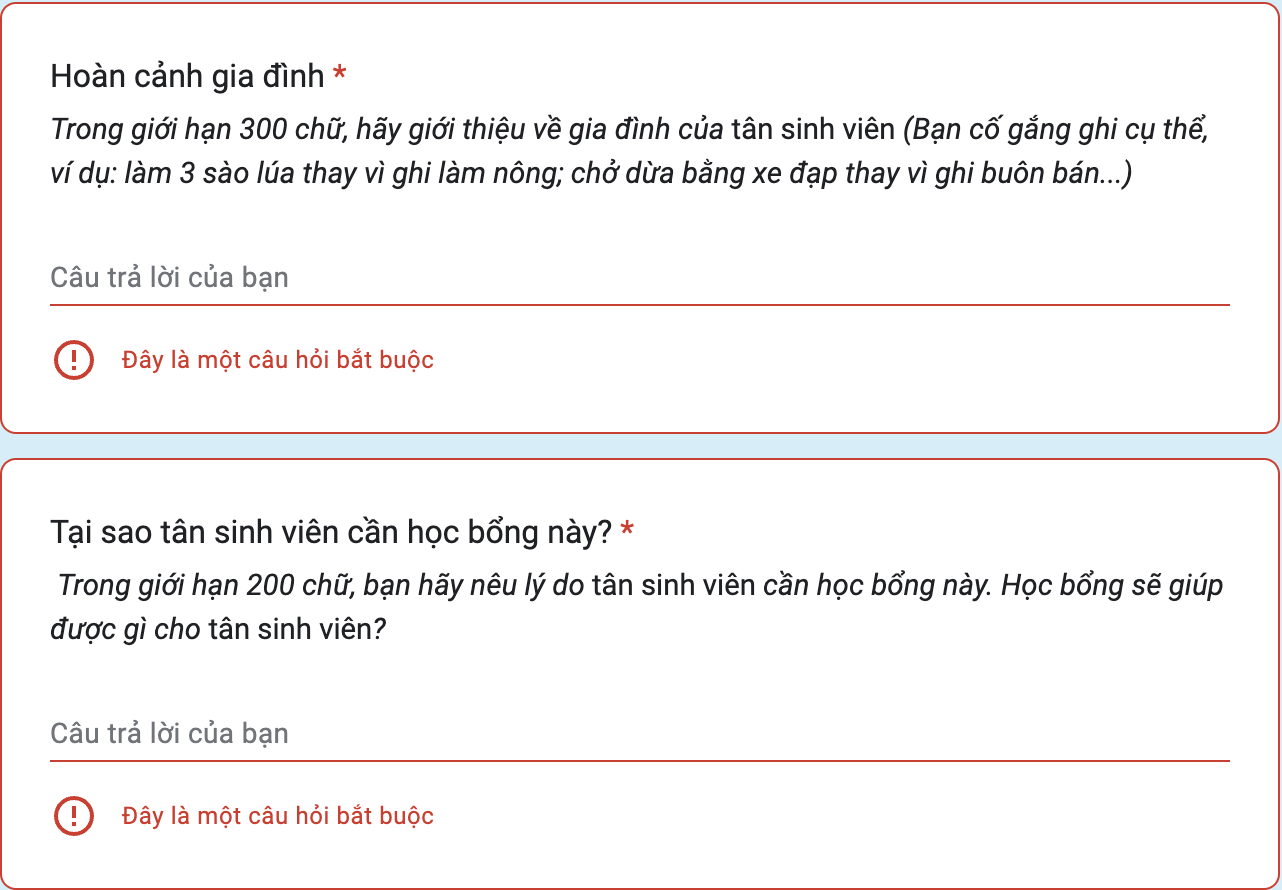Select the 'Tại sao tân sinh viên cần học bổng này?' title

click(x=331, y=533)
